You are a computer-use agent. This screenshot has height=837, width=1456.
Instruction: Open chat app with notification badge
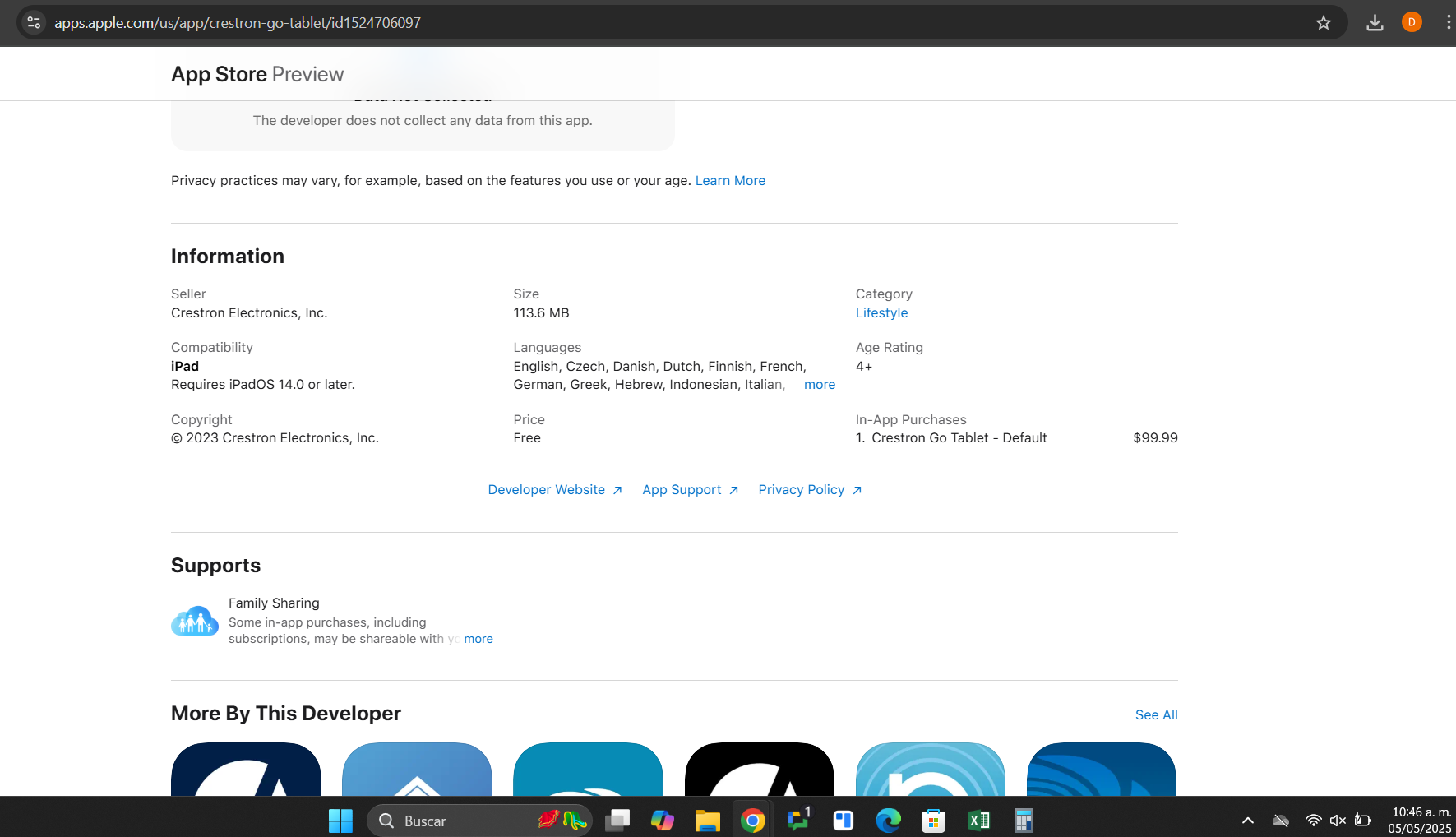[797, 821]
